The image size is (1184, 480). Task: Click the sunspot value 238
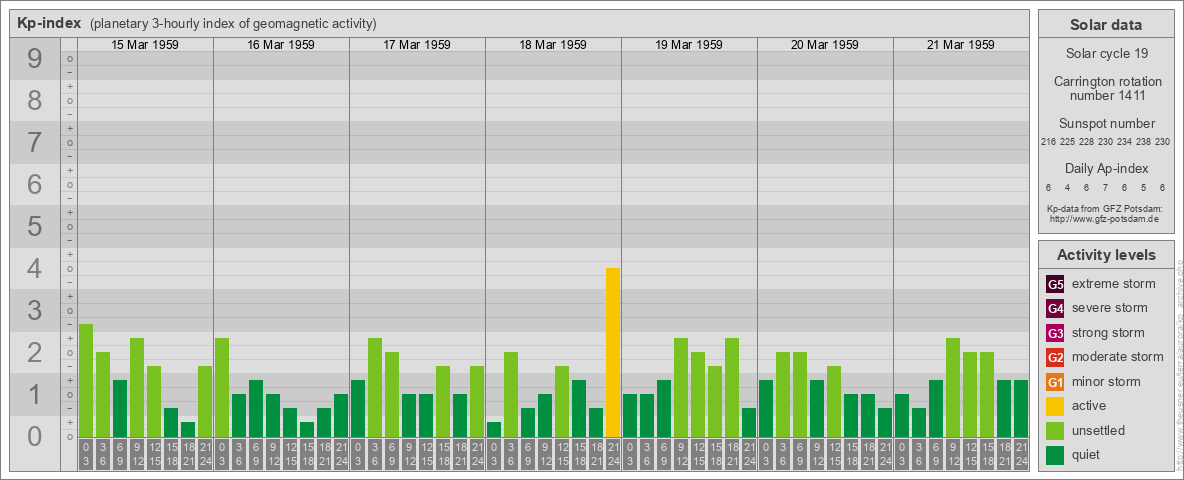click(x=1144, y=142)
